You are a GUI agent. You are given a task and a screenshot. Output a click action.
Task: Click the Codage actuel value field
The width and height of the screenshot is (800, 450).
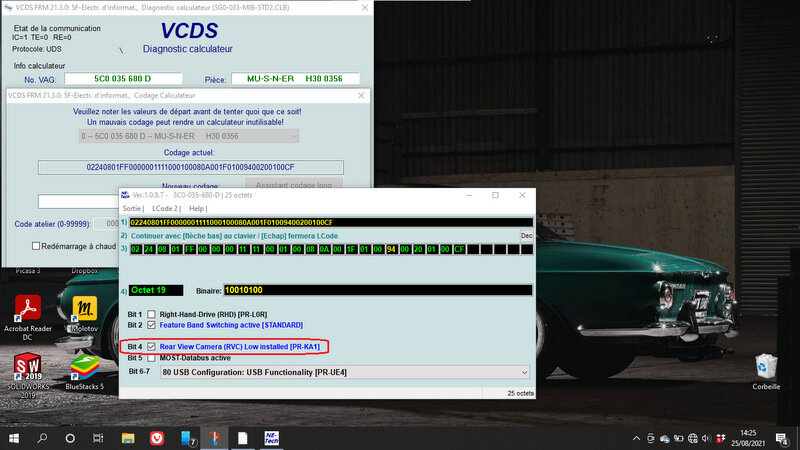(190, 167)
